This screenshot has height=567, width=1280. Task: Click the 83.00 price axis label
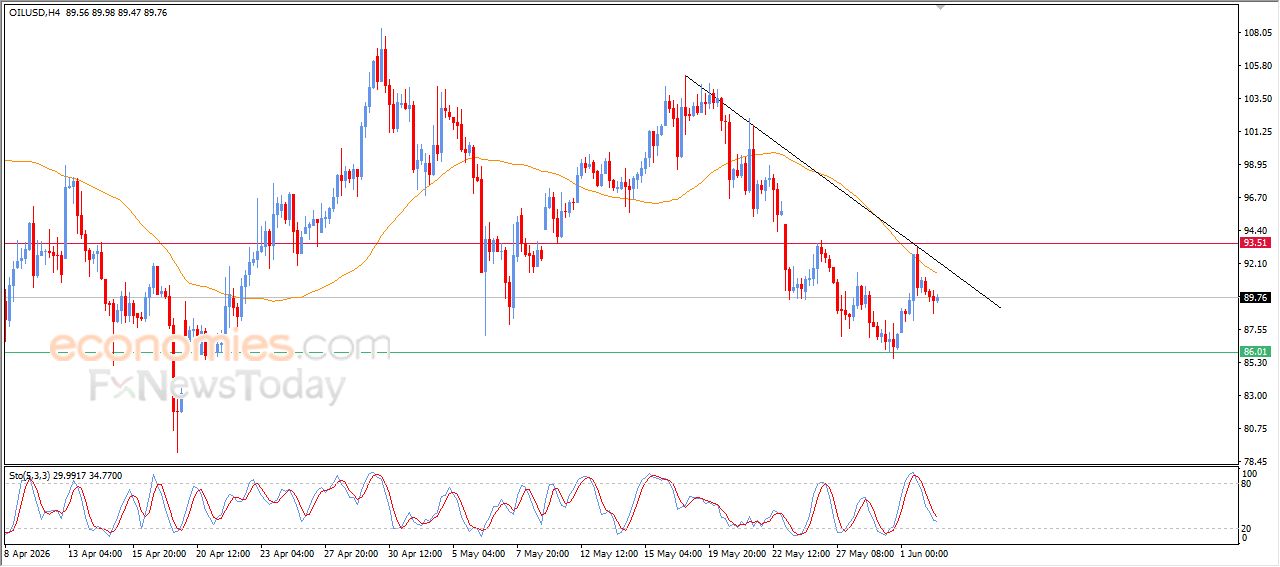(1257, 396)
